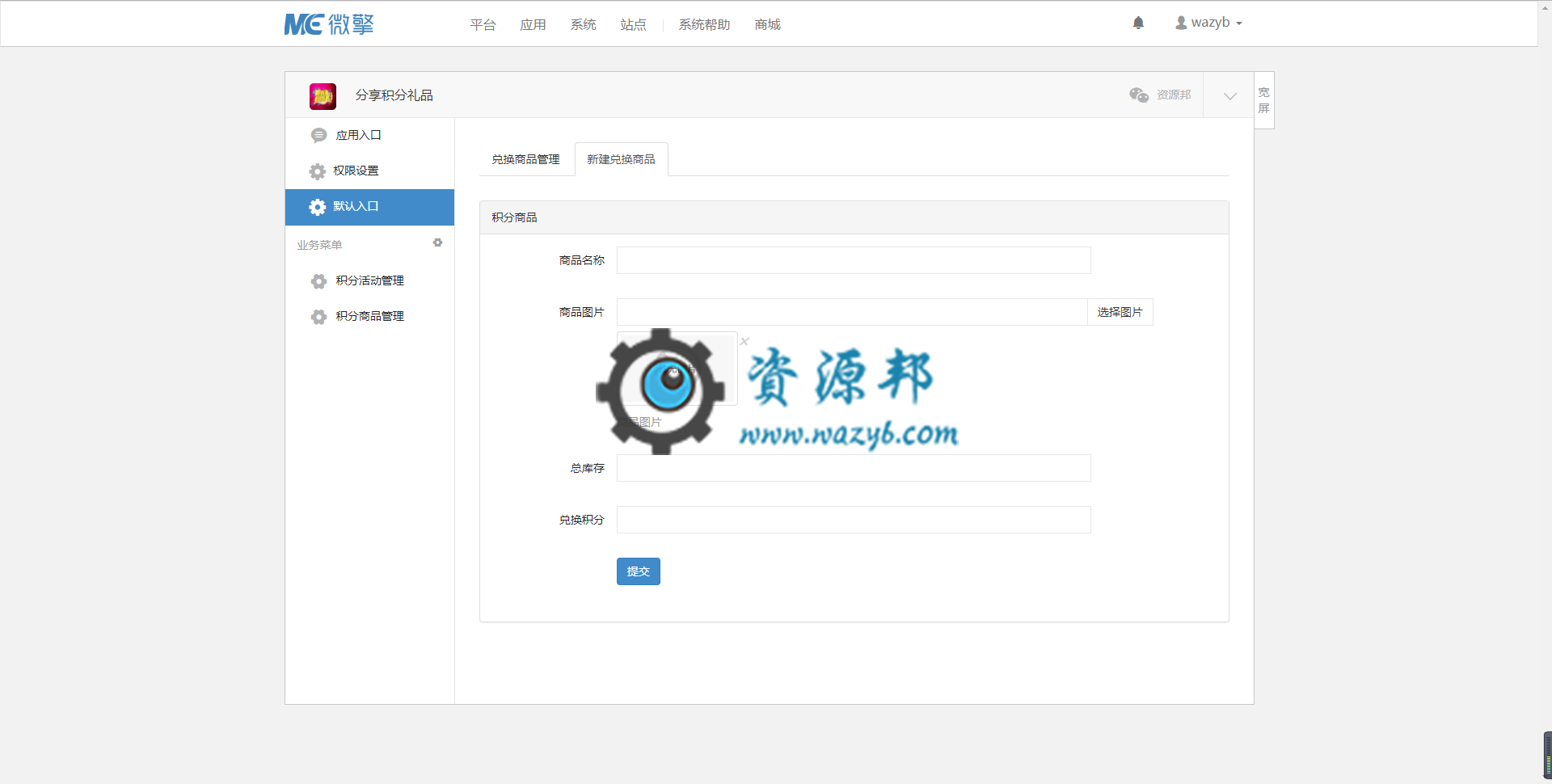
Task: Switch to the 新建兑换商品 tab
Action: 621,159
